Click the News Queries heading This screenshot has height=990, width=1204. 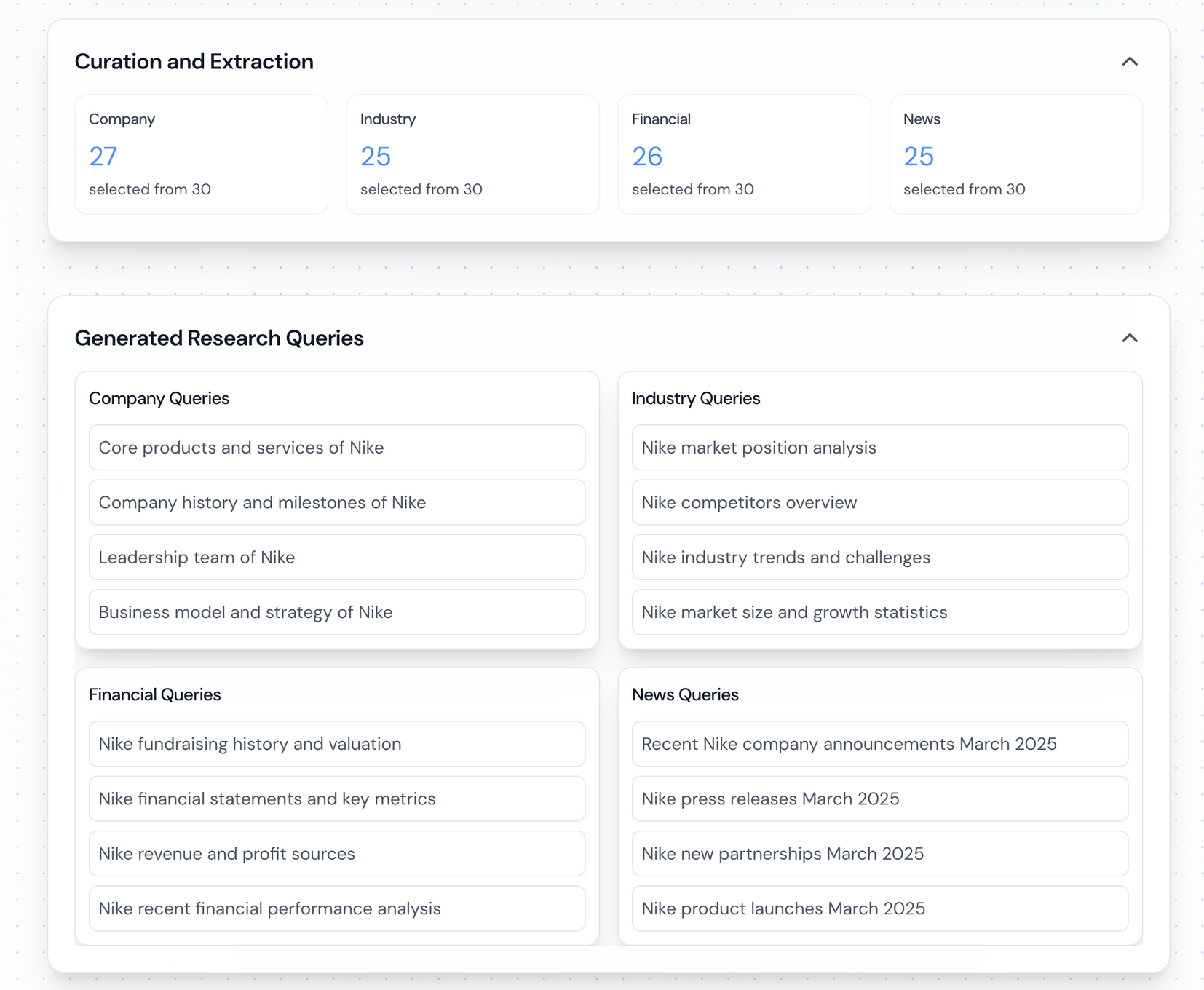(x=685, y=695)
